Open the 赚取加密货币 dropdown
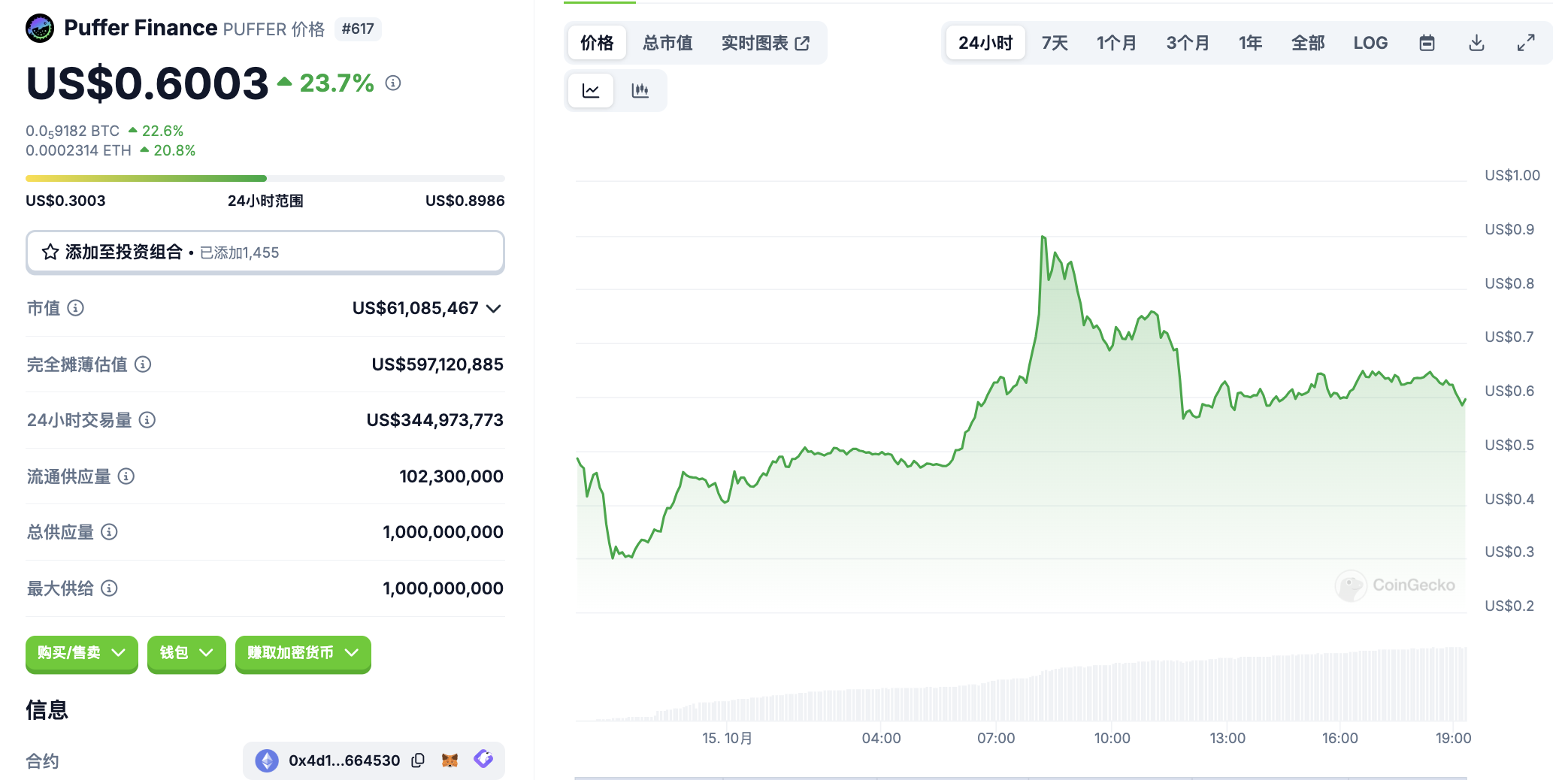Viewport: 1568px width, 780px height. [303, 653]
